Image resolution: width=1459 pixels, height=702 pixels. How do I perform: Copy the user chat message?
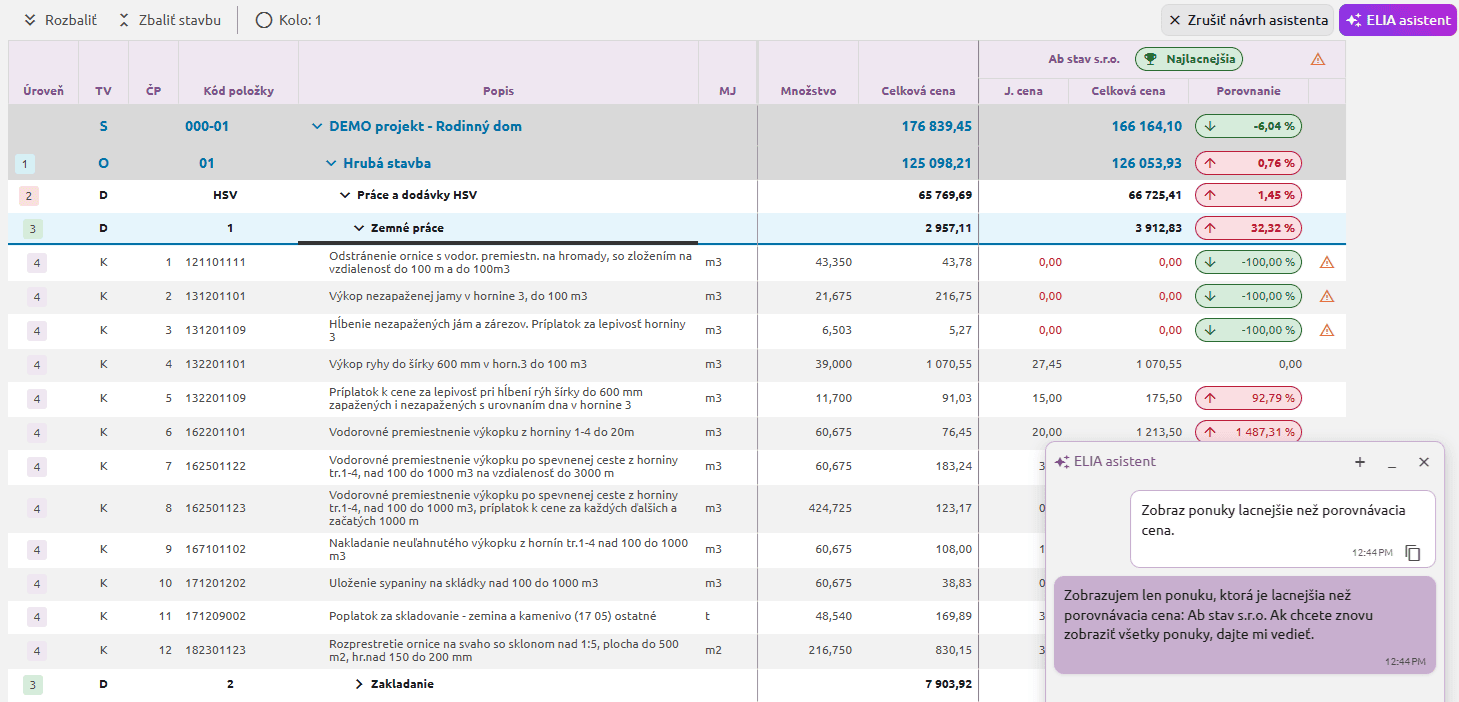1413,553
